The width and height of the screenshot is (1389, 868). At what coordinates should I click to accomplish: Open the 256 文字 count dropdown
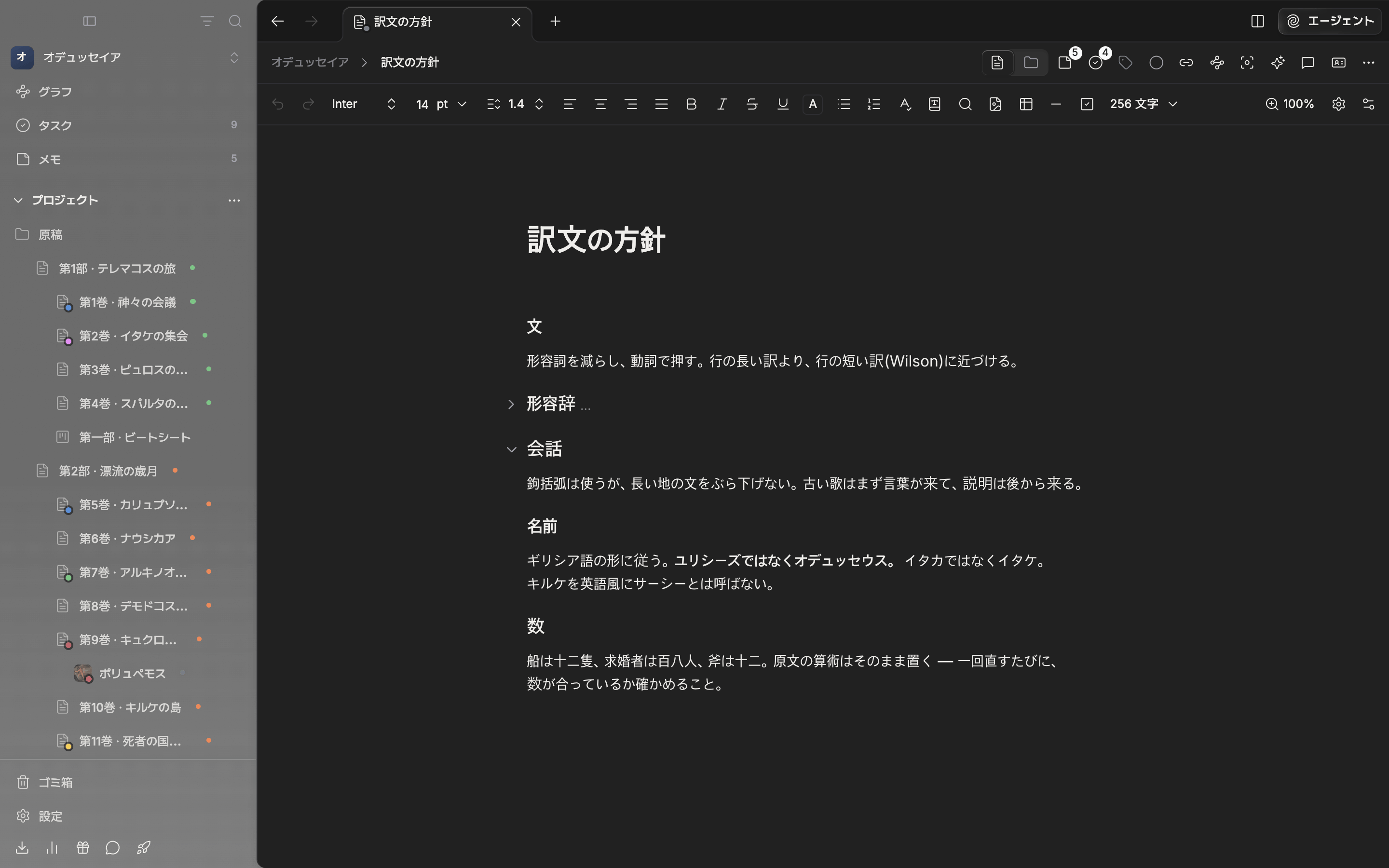point(1144,104)
